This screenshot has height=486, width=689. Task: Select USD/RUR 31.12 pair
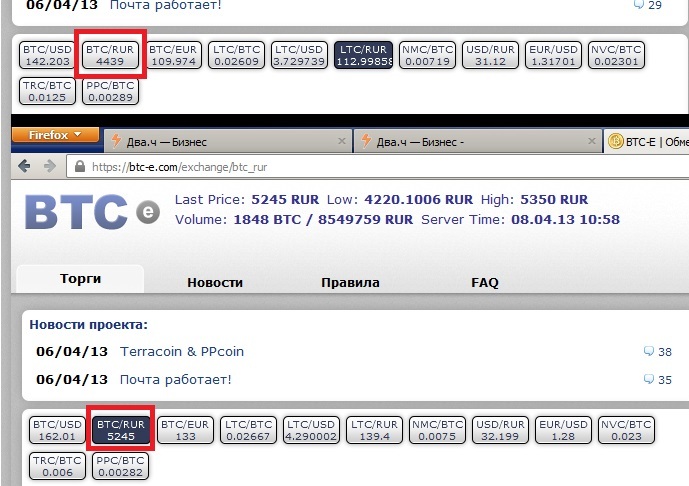(x=490, y=55)
